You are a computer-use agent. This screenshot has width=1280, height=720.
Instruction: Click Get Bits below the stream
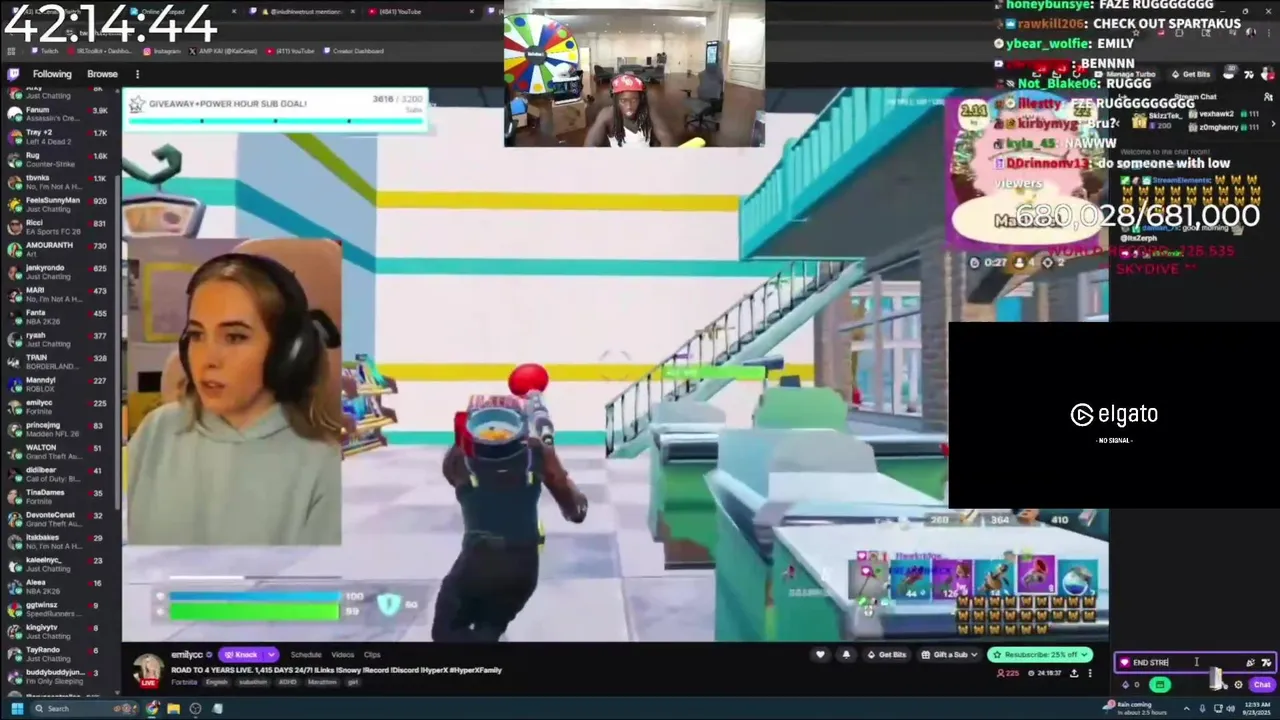[x=886, y=655]
